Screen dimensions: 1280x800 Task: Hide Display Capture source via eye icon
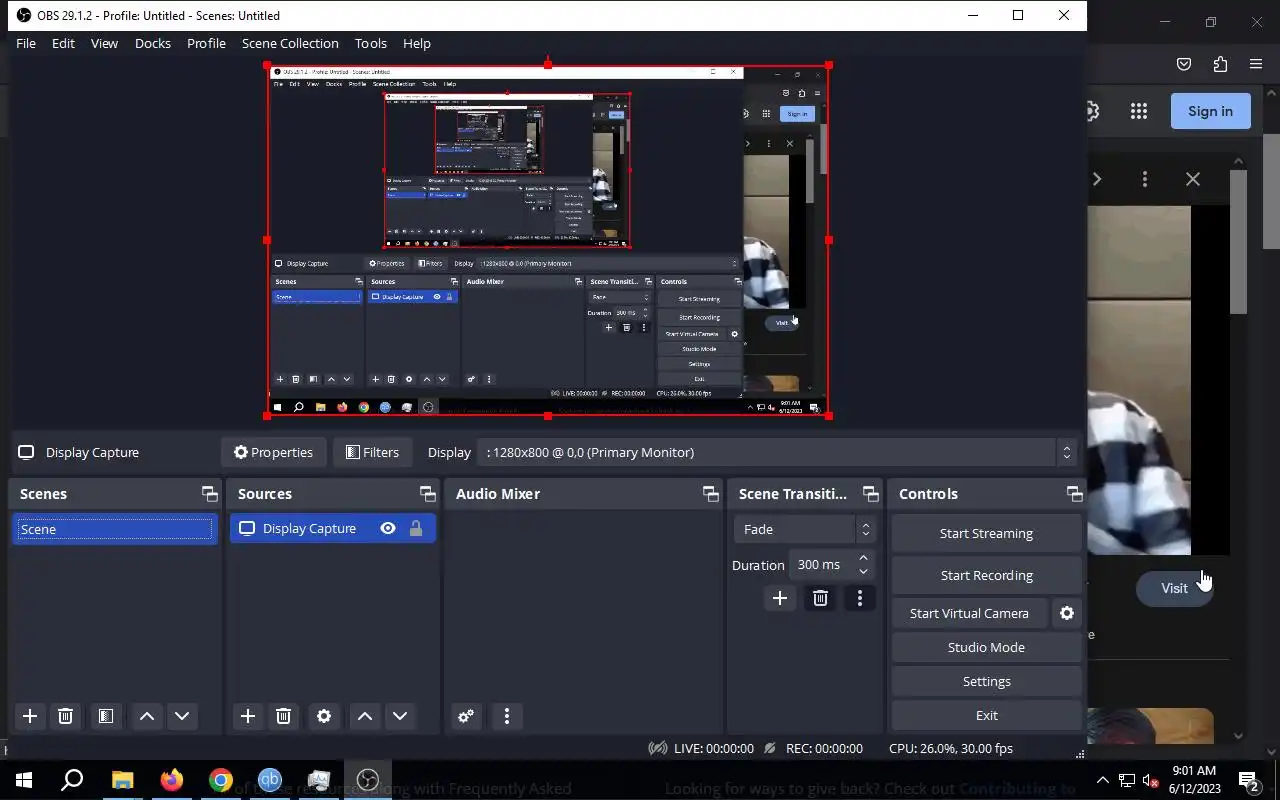[388, 528]
